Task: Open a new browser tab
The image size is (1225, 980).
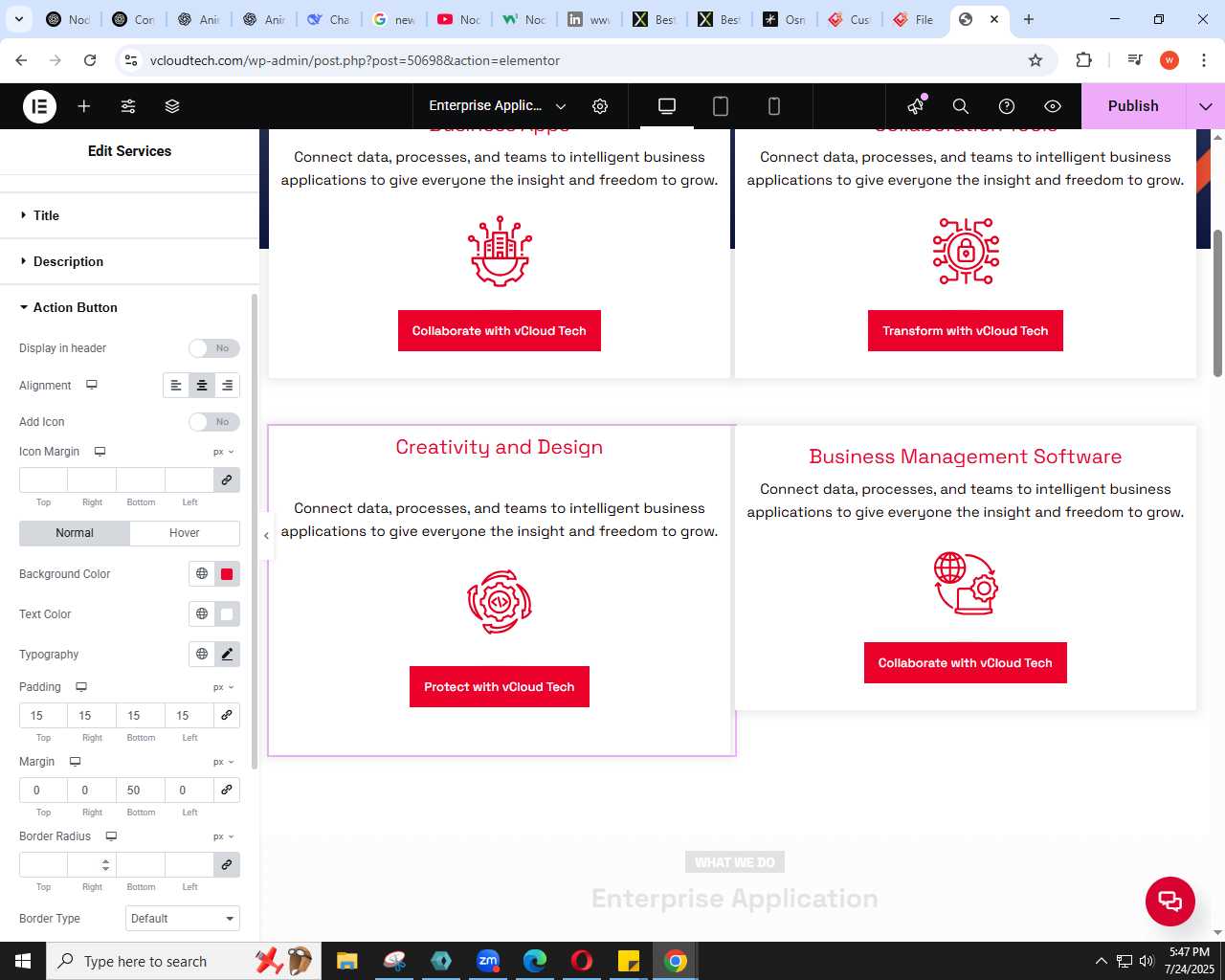Action: click(x=1029, y=19)
